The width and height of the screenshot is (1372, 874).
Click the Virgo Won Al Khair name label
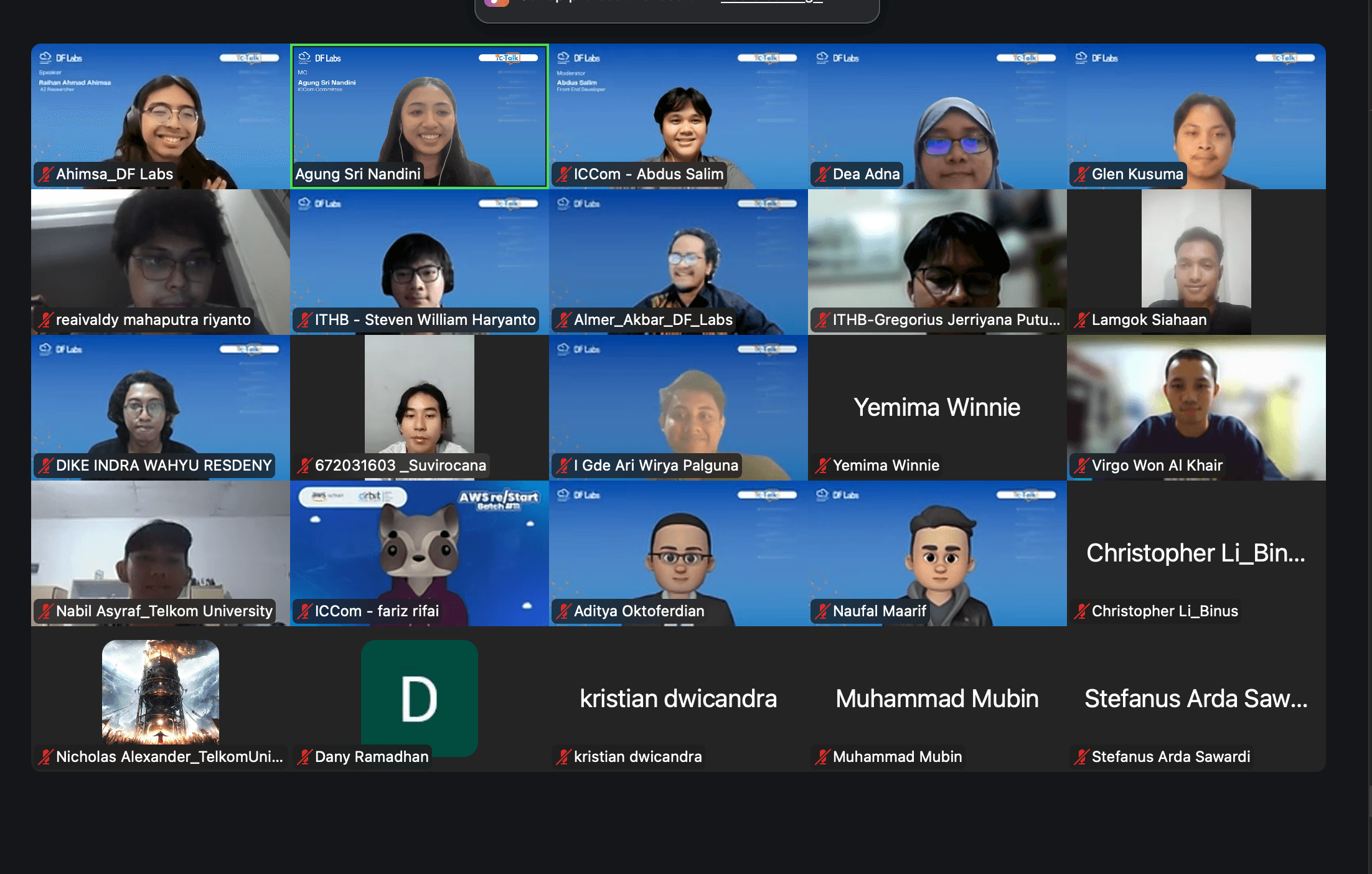(1157, 466)
